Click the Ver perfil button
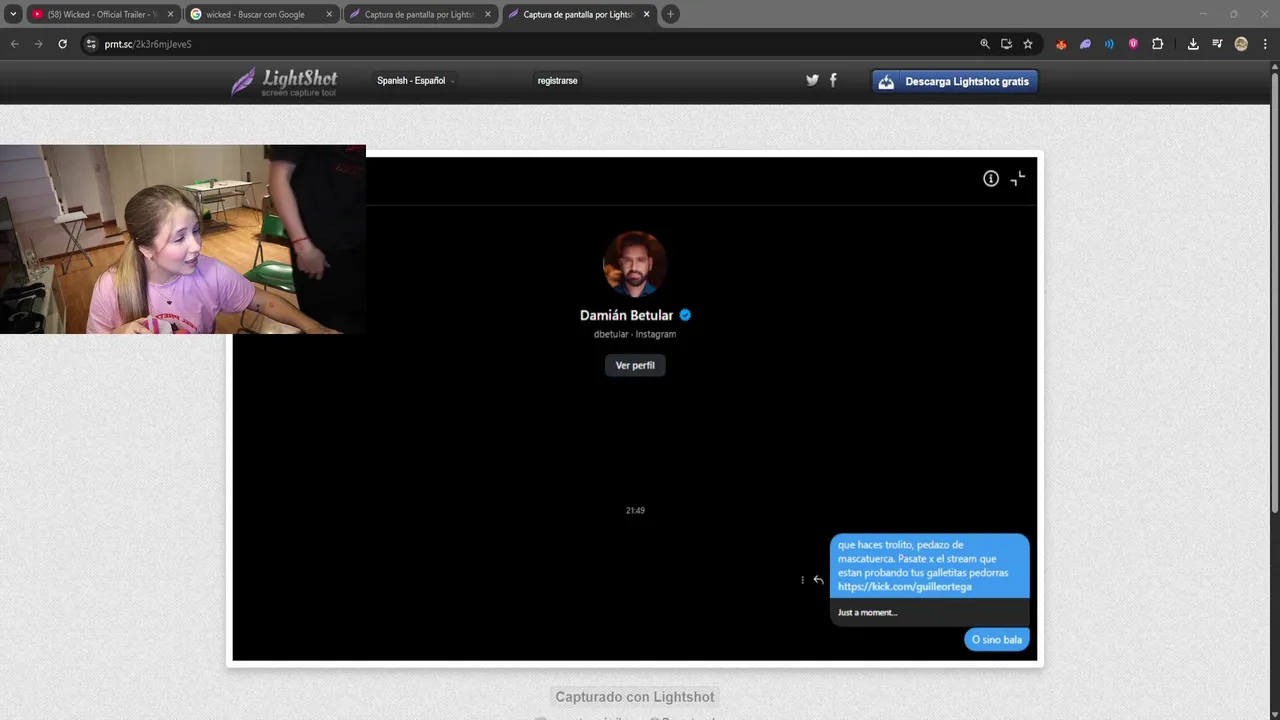1280x720 pixels. click(635, 365)
